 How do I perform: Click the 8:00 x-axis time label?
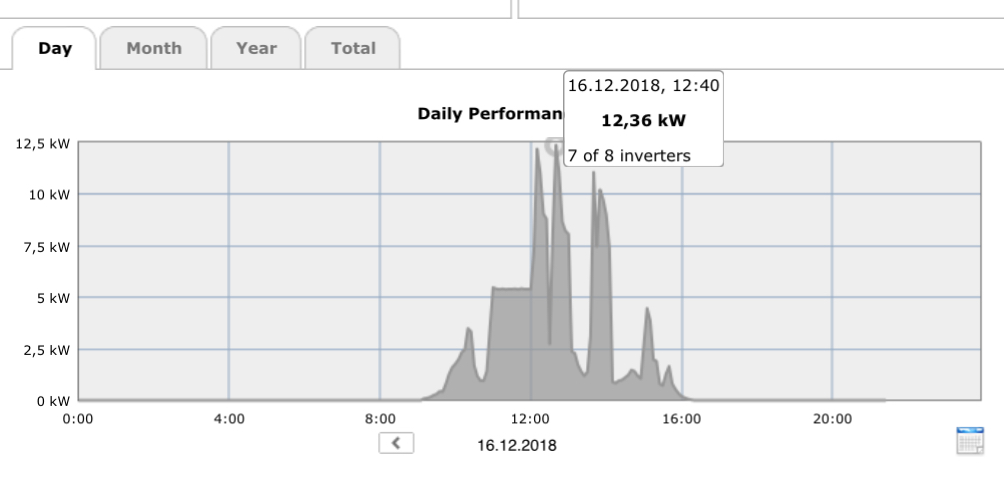point(380,418)
